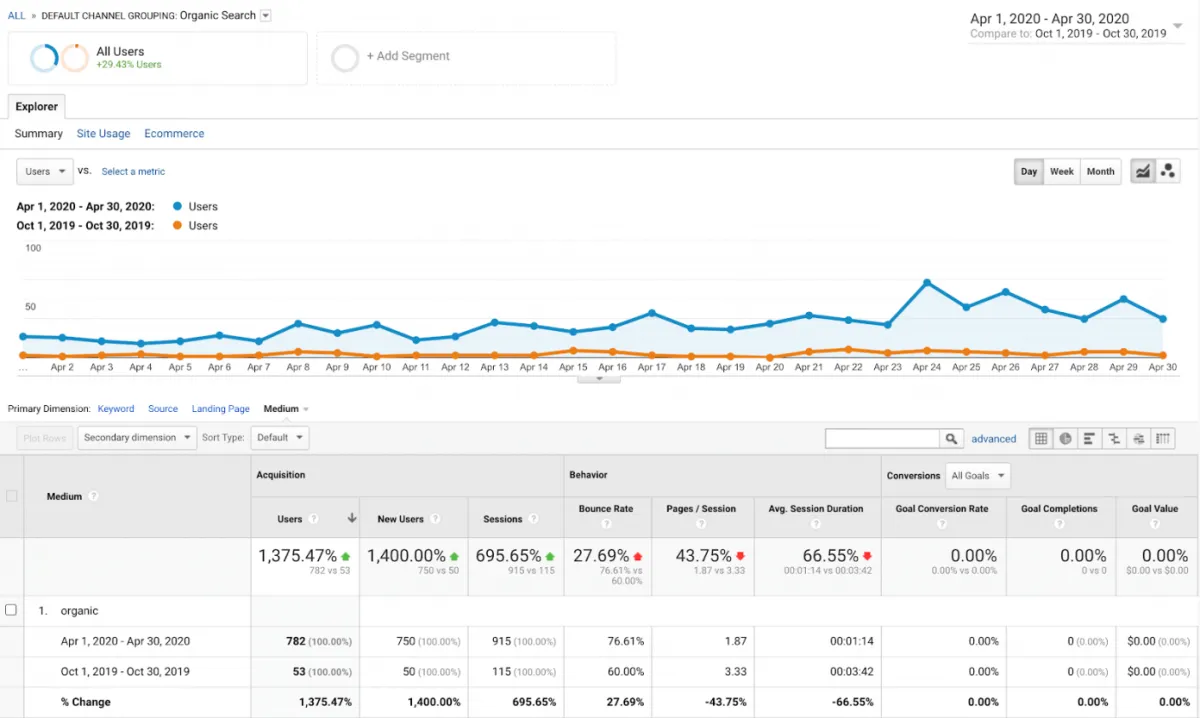
Task: Collapse the chart using the bottom handle
Action: (x=599, y=378)
